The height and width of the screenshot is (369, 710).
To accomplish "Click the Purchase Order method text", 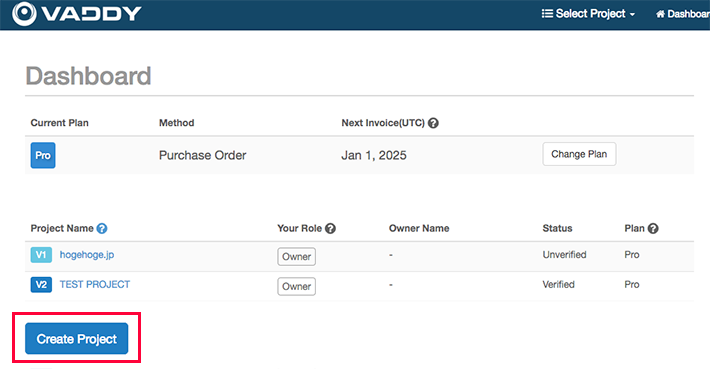I will 202,155.
